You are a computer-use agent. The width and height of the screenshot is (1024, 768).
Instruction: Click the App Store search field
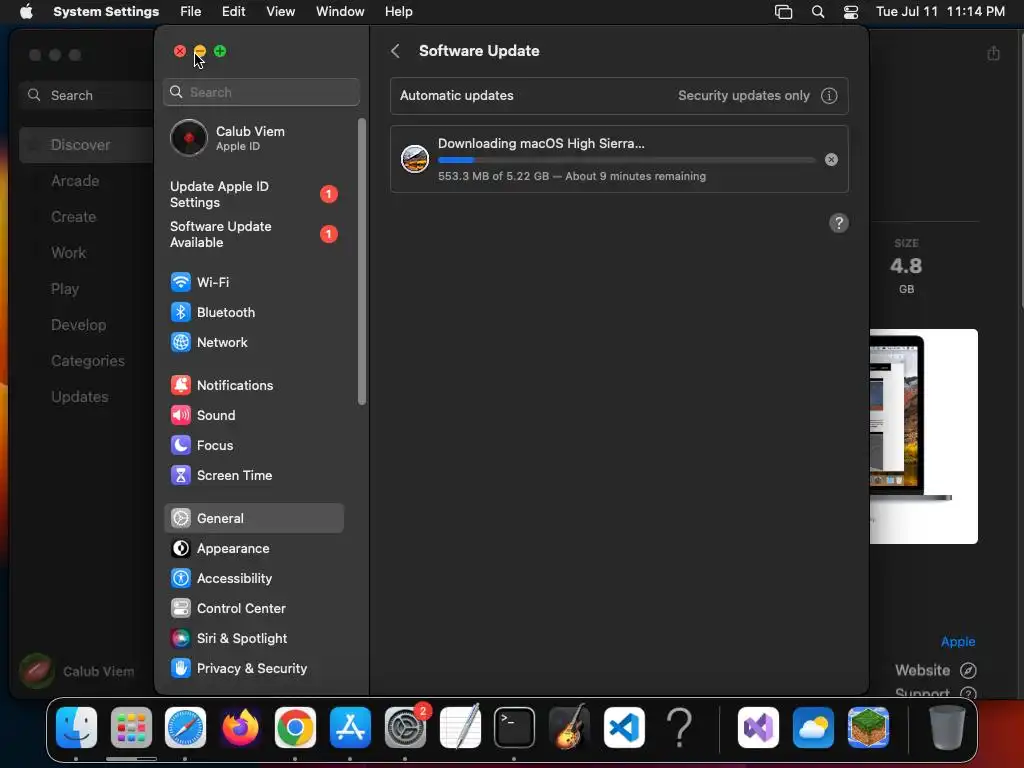click(x=87, y=95)
